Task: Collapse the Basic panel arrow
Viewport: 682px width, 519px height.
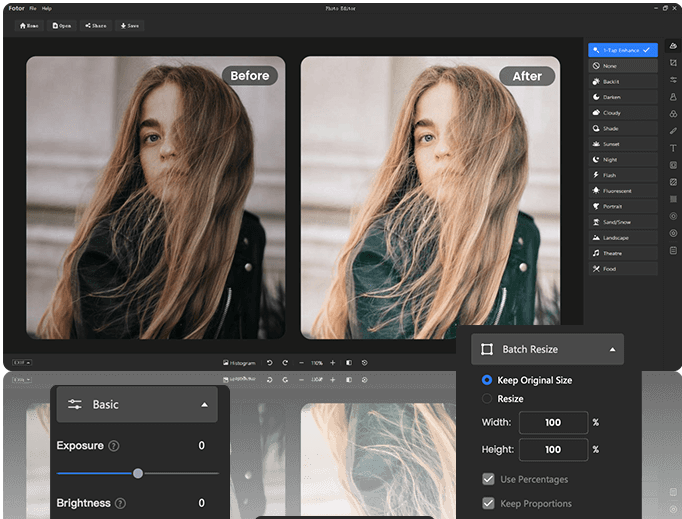Action: coord(204,405)
